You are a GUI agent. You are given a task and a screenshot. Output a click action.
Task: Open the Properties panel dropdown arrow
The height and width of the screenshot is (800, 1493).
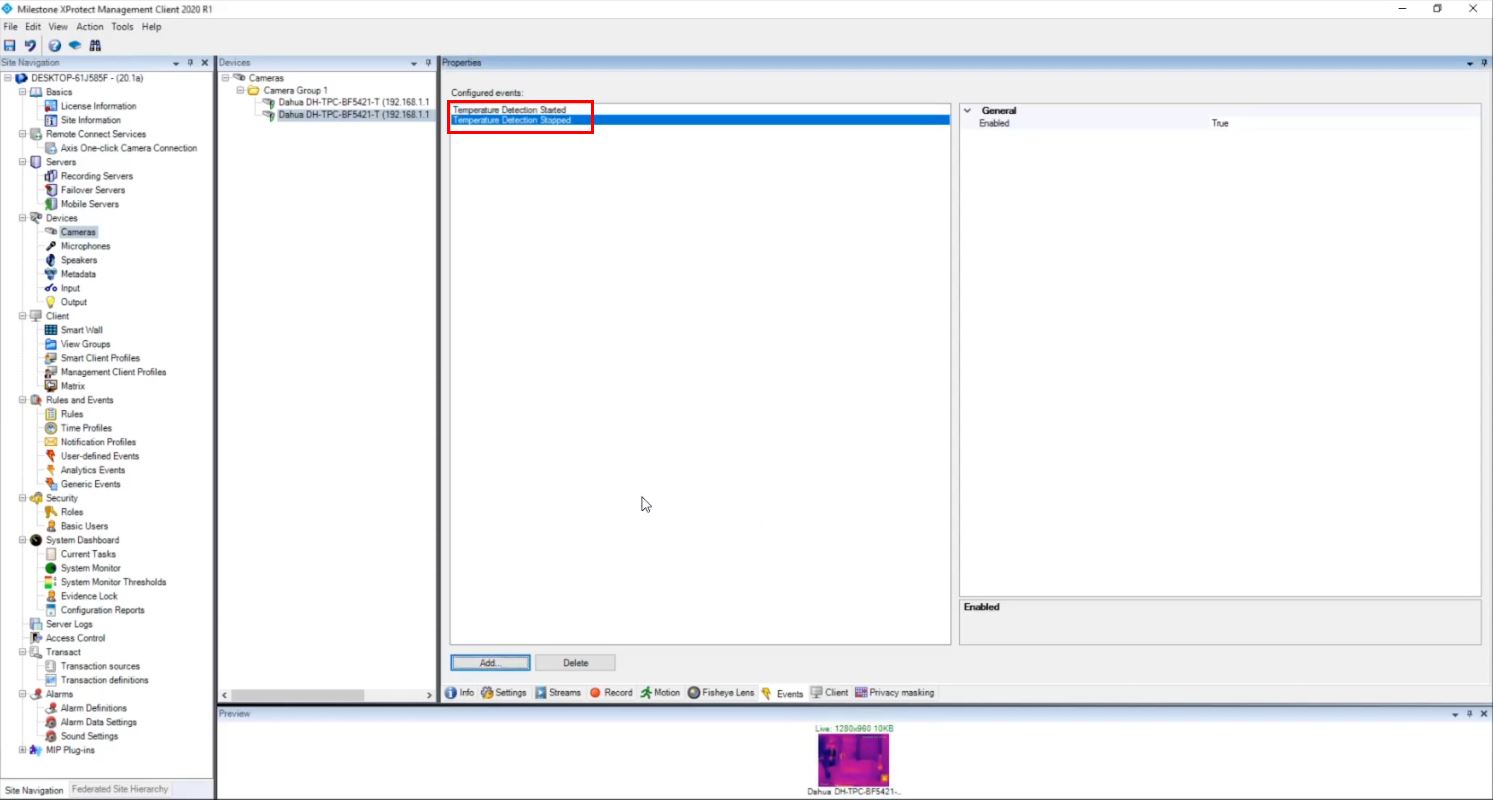(x=1470, y=63)
